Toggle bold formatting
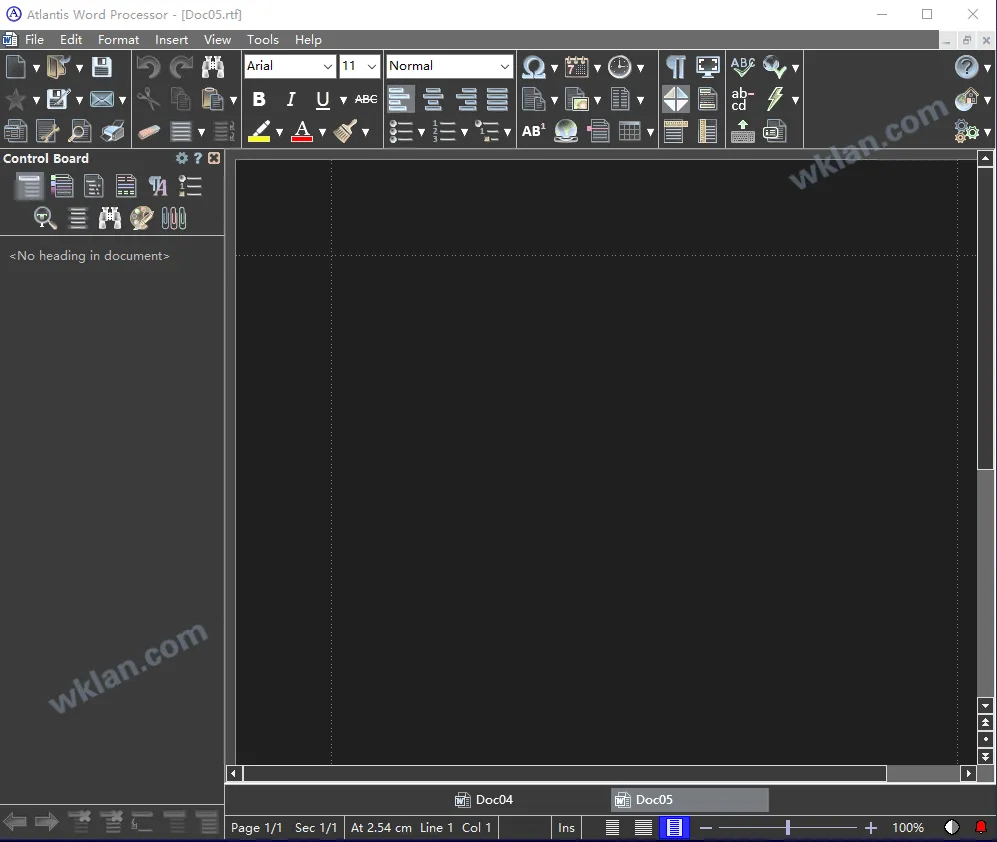Viewport: 997px width, 842px height. 259,99
